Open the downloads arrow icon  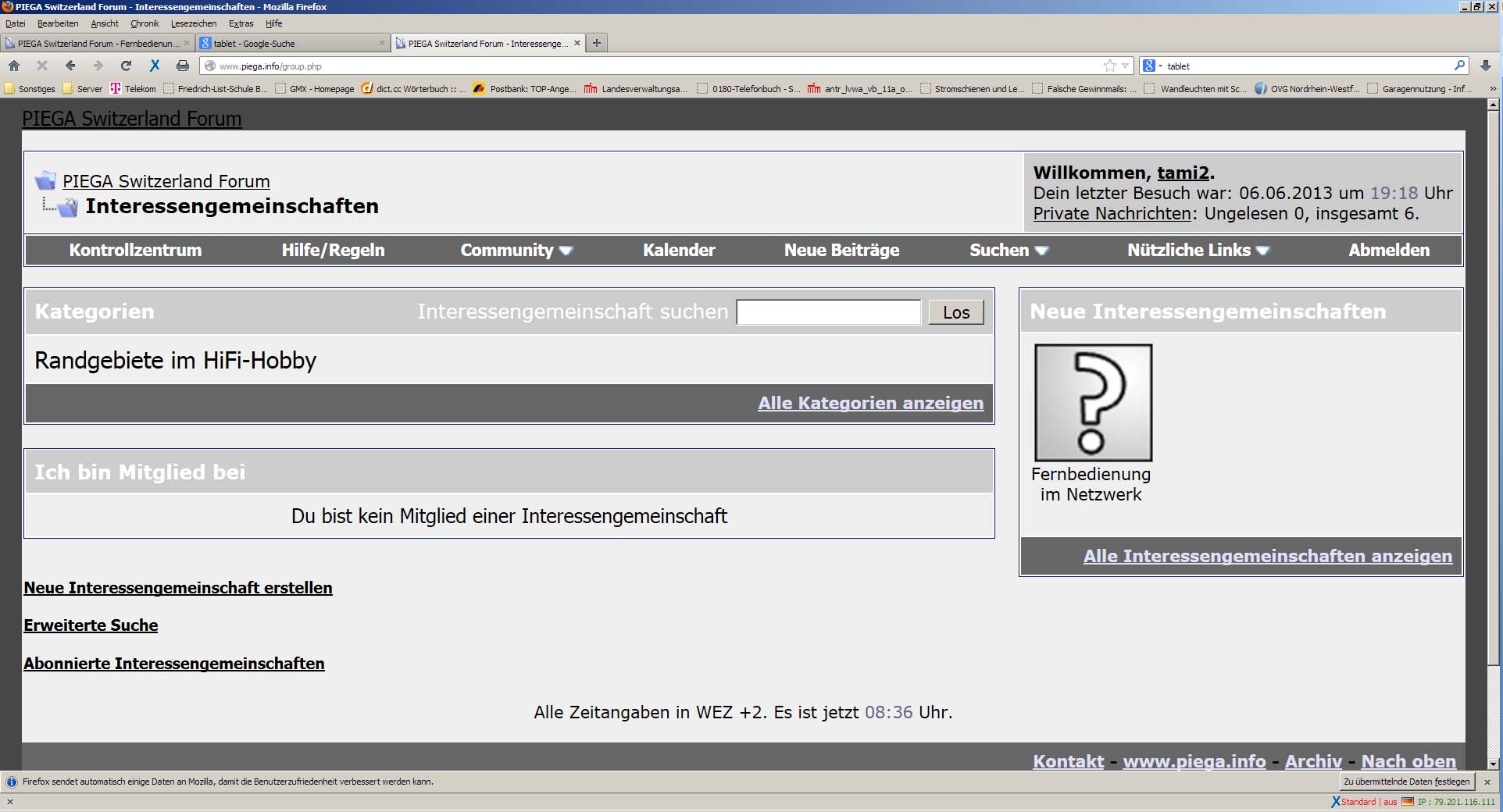[x=1485, y=66]
